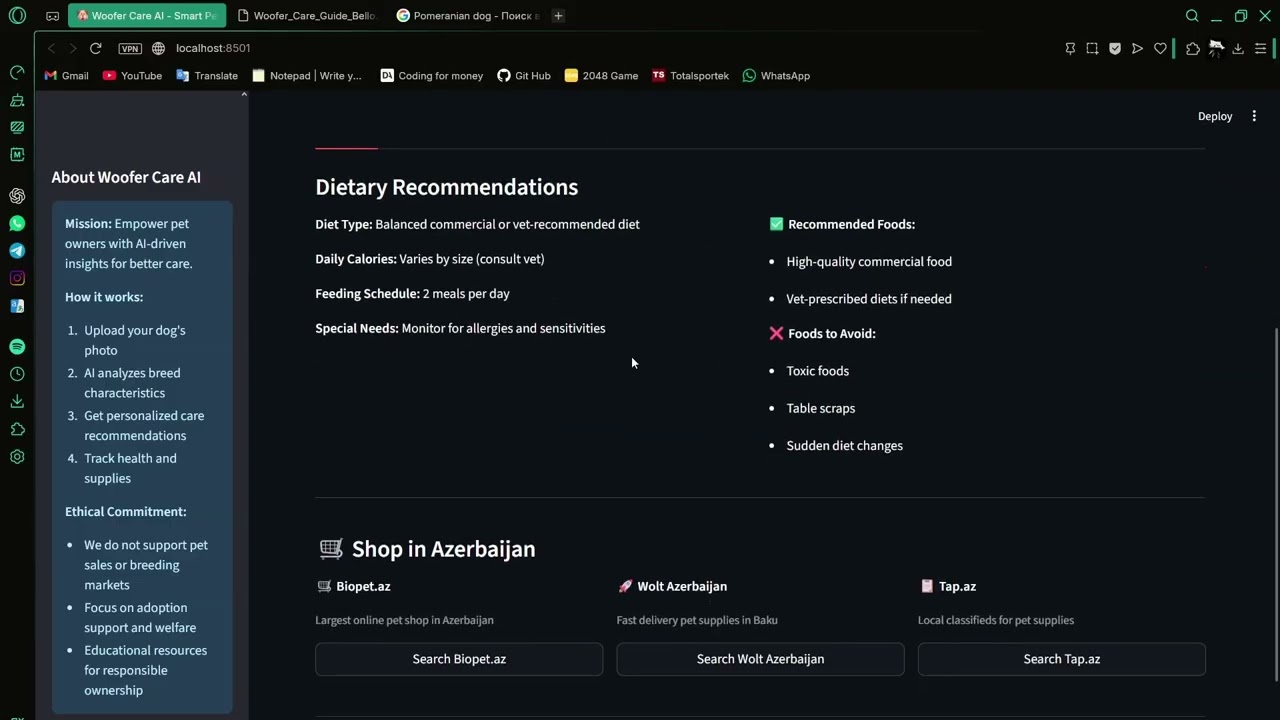Click the Search Biopet.az button
This screenshot has height=720, width=1280.
459,659
